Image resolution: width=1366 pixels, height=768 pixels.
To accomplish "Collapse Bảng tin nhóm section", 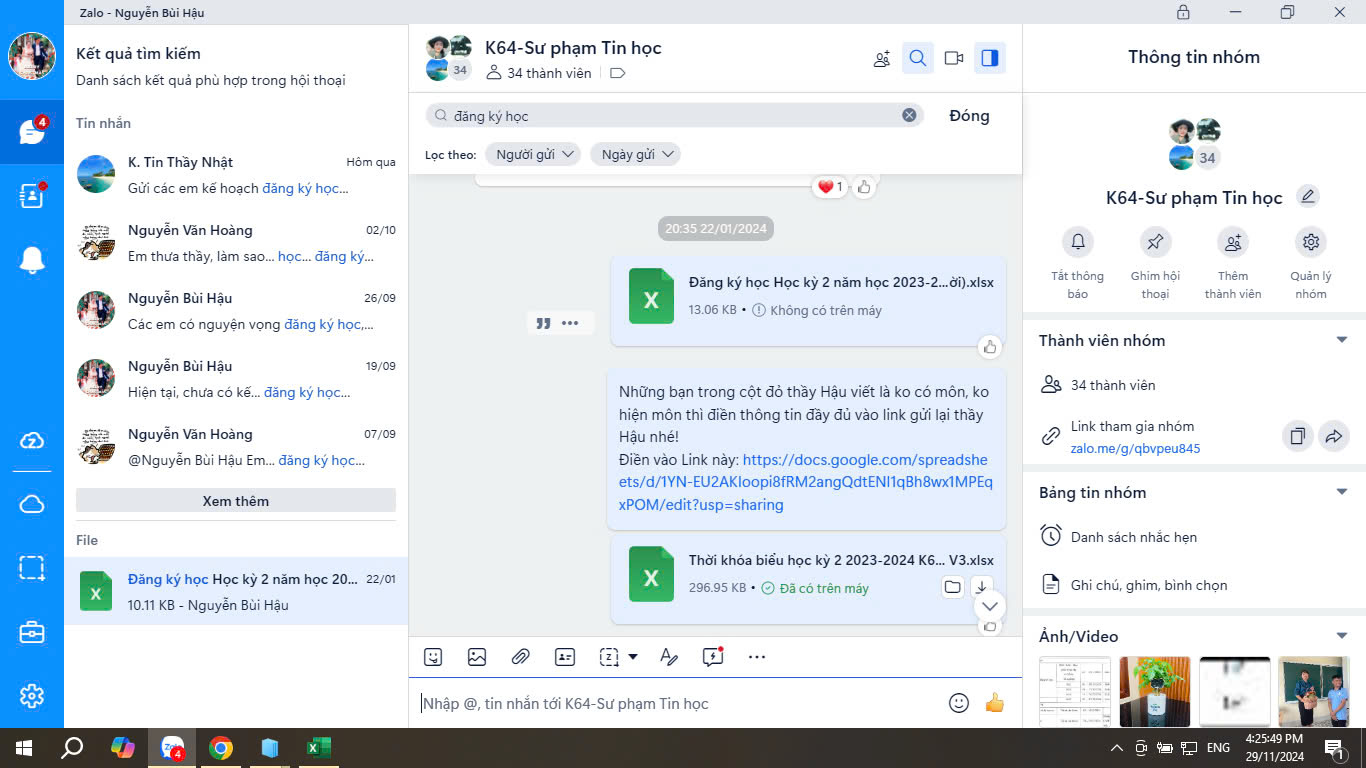I will click(1342, 492).
